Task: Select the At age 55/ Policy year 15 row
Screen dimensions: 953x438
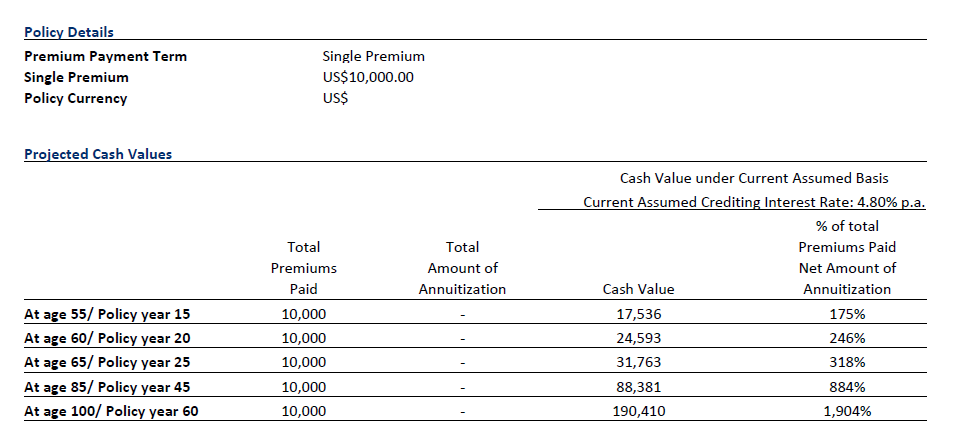Action: tap(475, 314)
